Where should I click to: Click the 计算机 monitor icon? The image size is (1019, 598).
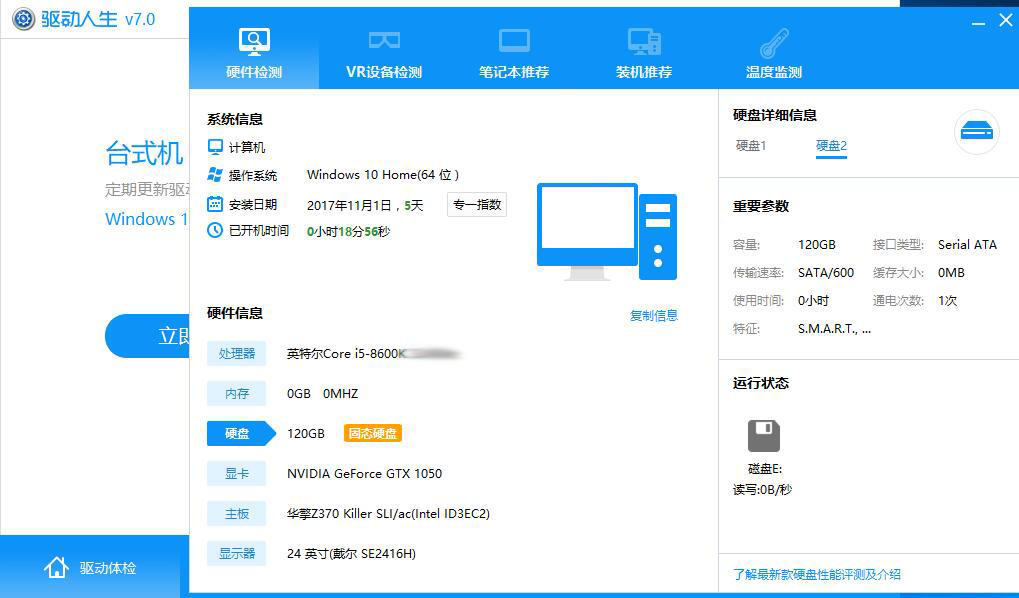point(214,146)
